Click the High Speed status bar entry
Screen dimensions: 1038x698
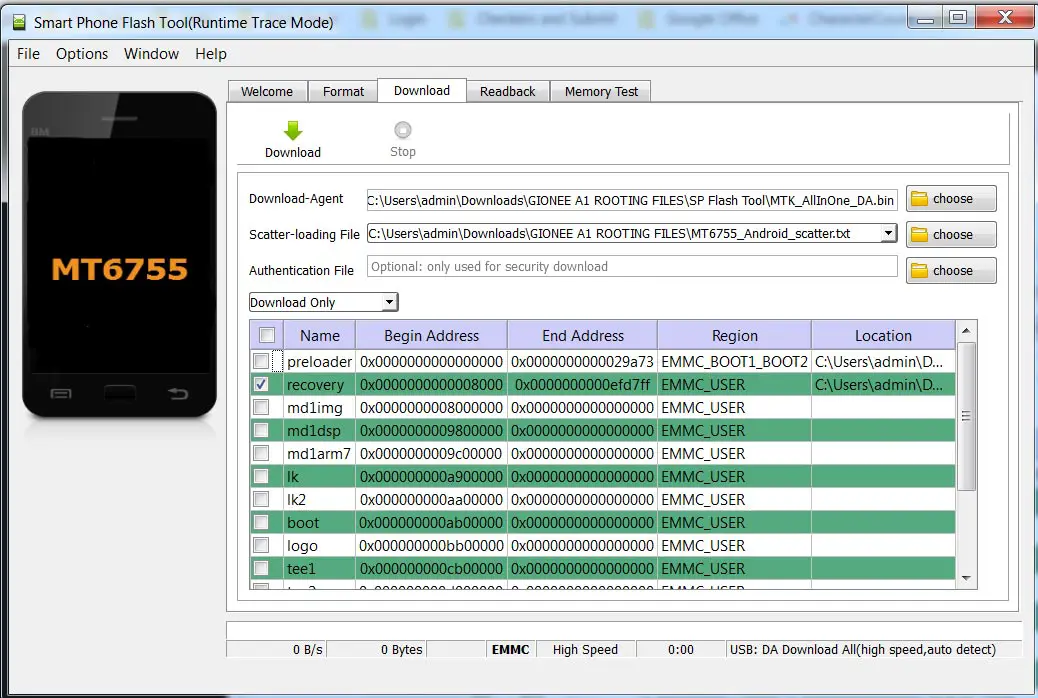pos(585,650)
